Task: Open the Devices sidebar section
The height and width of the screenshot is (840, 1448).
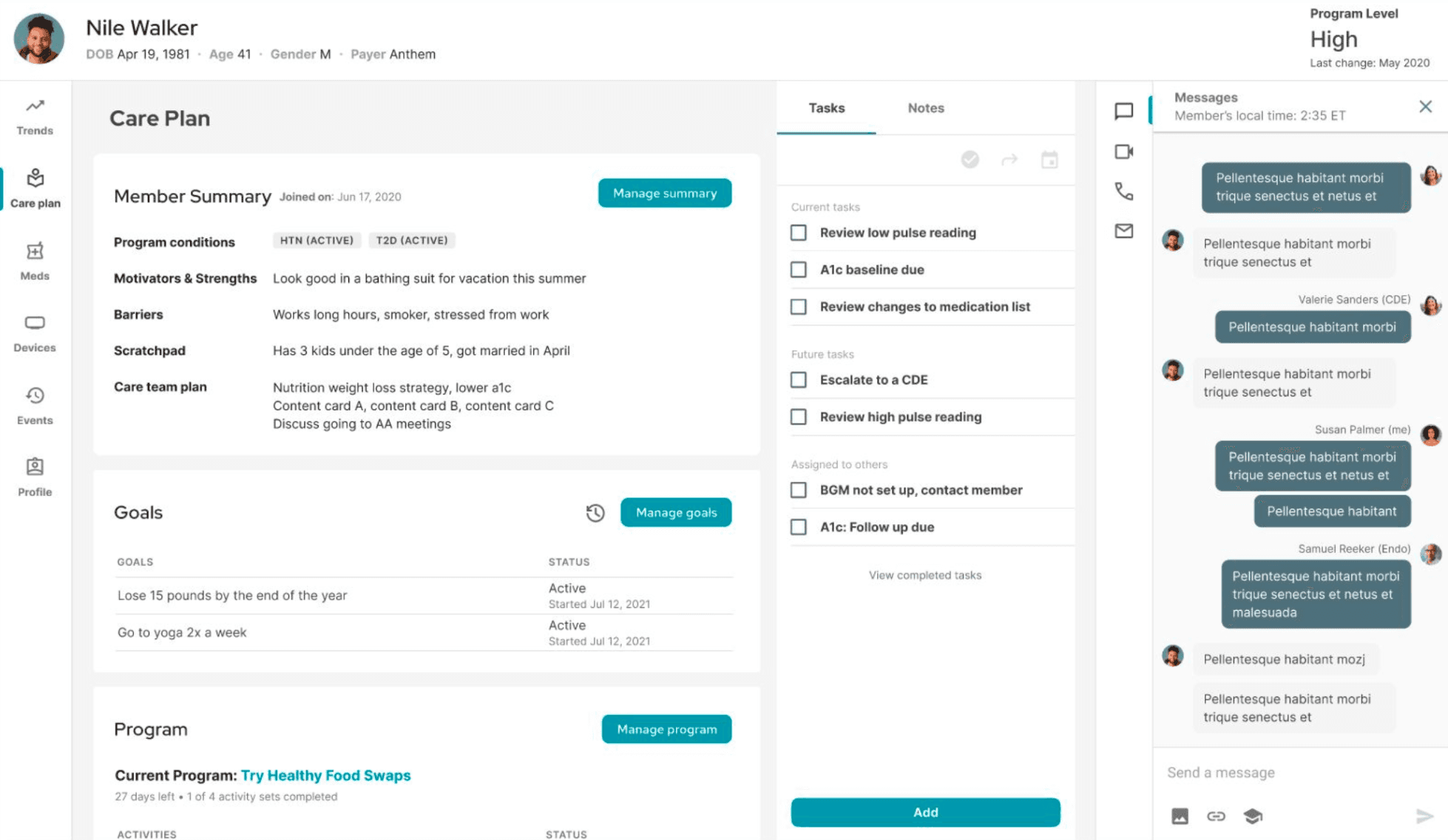Action: pyautogui.click(x=35, y=333)
